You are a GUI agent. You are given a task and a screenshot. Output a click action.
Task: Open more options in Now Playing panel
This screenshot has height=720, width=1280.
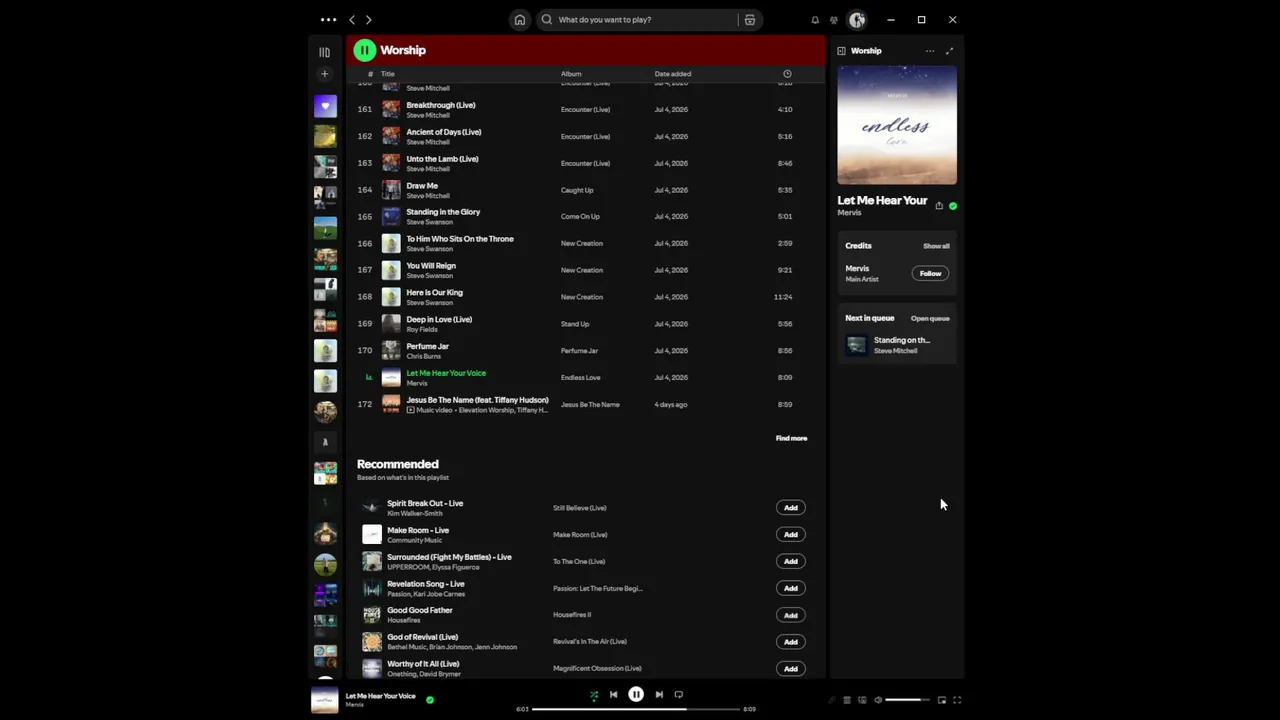click(x=930, y=51)
